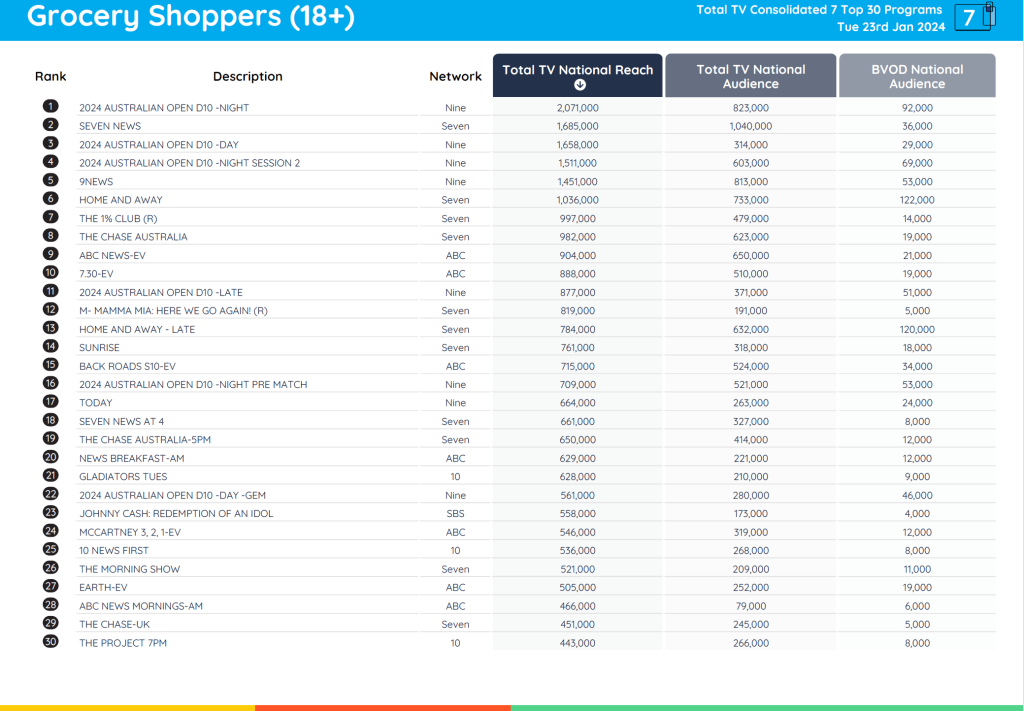Click Total TV Consolidated 7 Top 30 Programs heading
Viewport: 1024px width, 711px height.
[819, 10]
